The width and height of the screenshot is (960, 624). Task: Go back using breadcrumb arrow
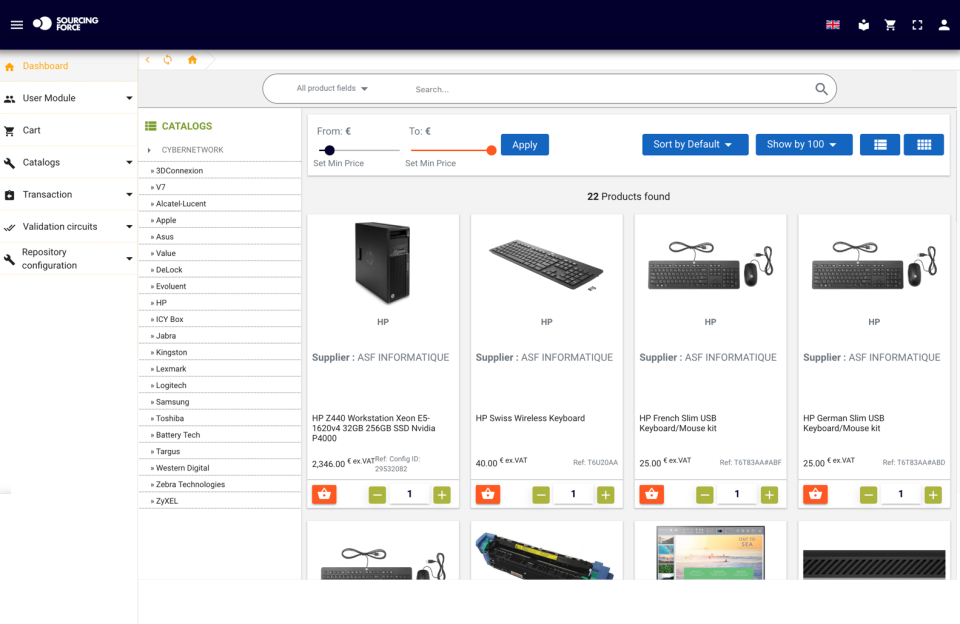148,59
